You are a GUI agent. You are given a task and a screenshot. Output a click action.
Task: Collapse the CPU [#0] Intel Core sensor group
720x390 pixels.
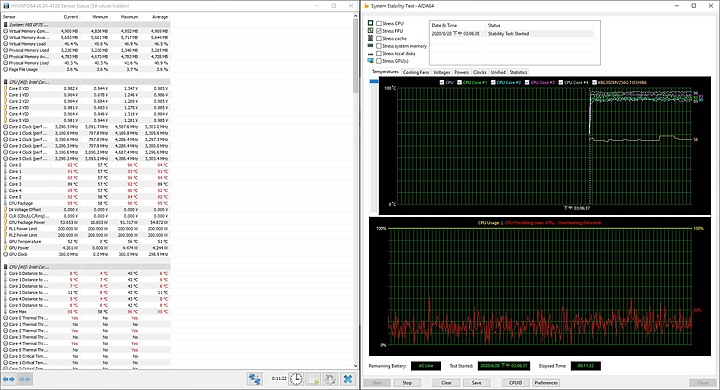pos(87,82)
